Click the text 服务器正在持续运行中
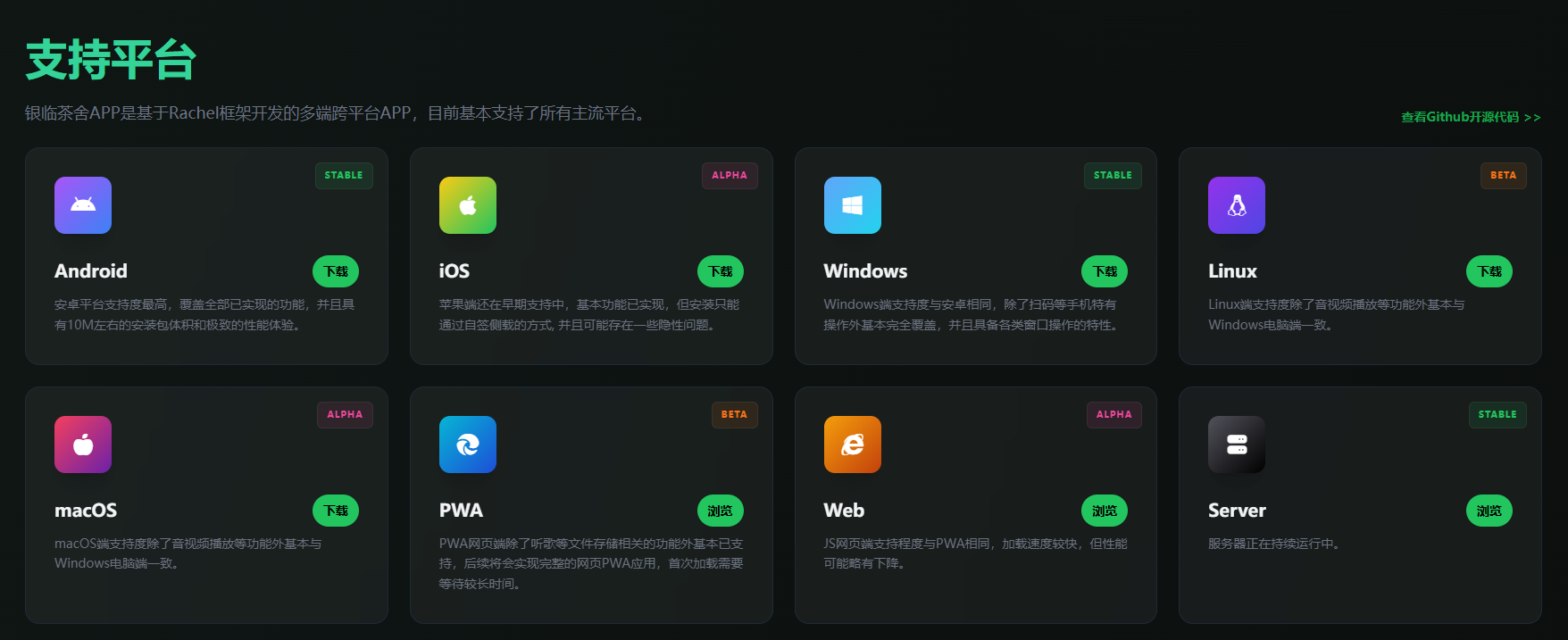The image size is (1568, 640). (1274, 544)
